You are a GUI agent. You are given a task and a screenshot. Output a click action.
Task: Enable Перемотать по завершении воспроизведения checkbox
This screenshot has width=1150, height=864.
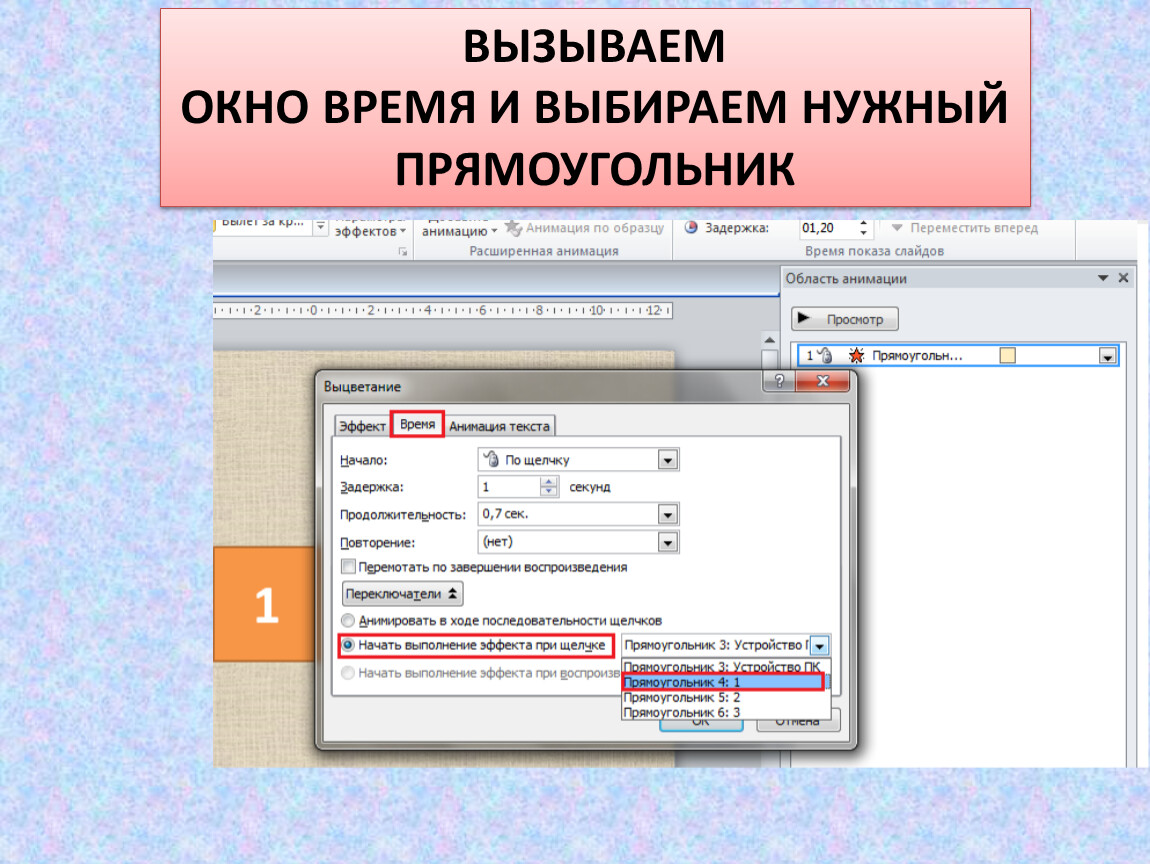348,567
